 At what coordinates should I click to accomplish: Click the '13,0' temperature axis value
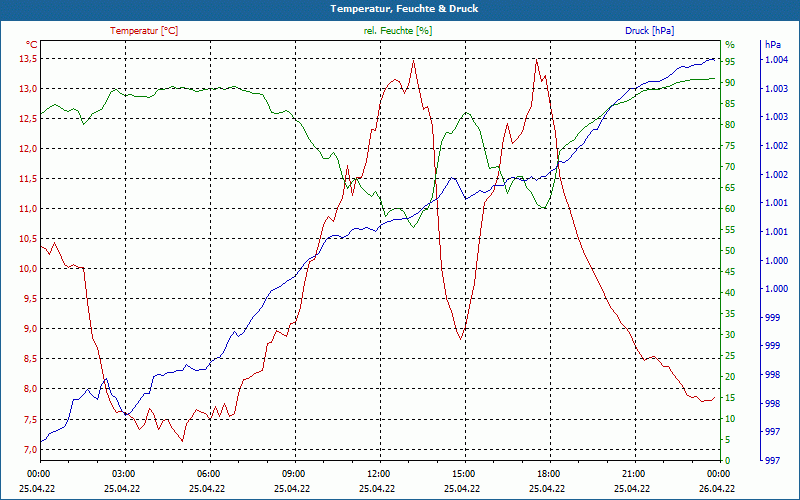pyautogui.click(x=29, y=89)
